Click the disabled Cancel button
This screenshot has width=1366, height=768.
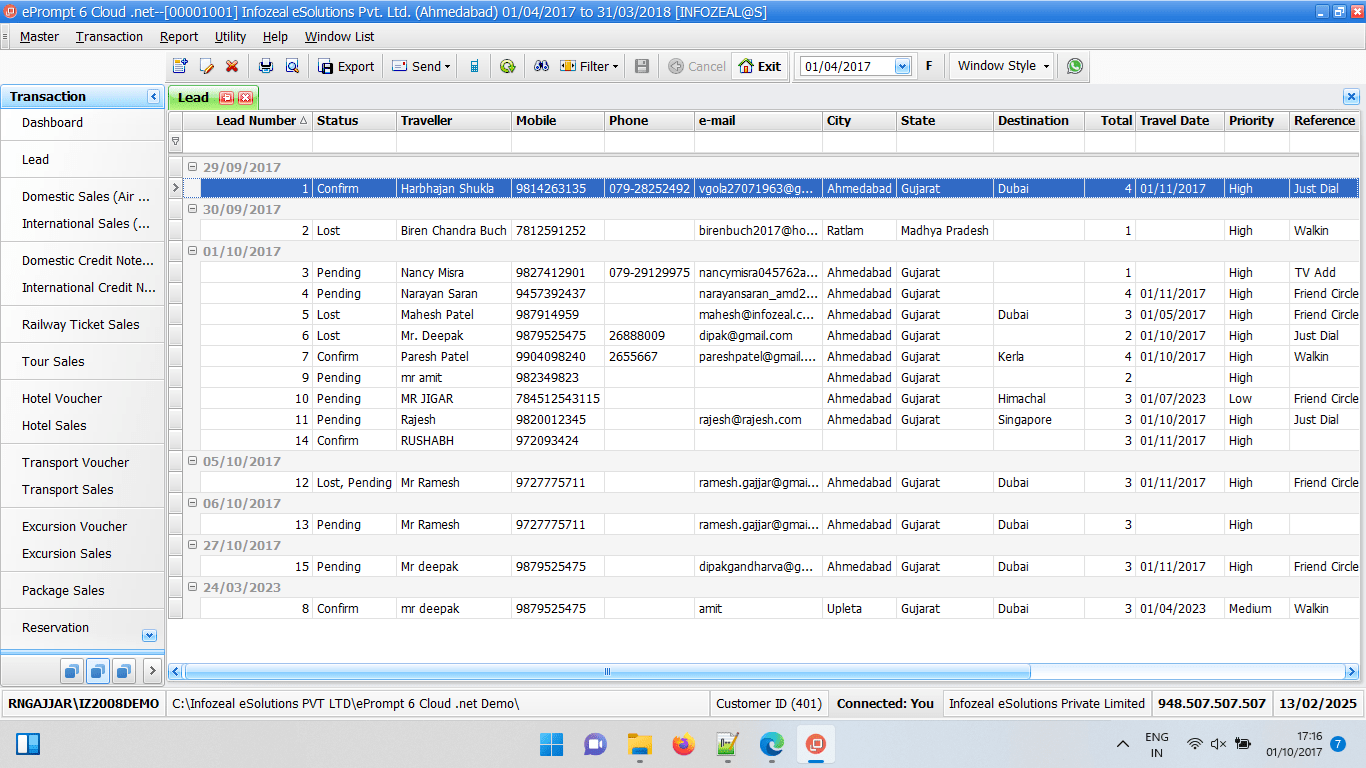tap(696, 66)
